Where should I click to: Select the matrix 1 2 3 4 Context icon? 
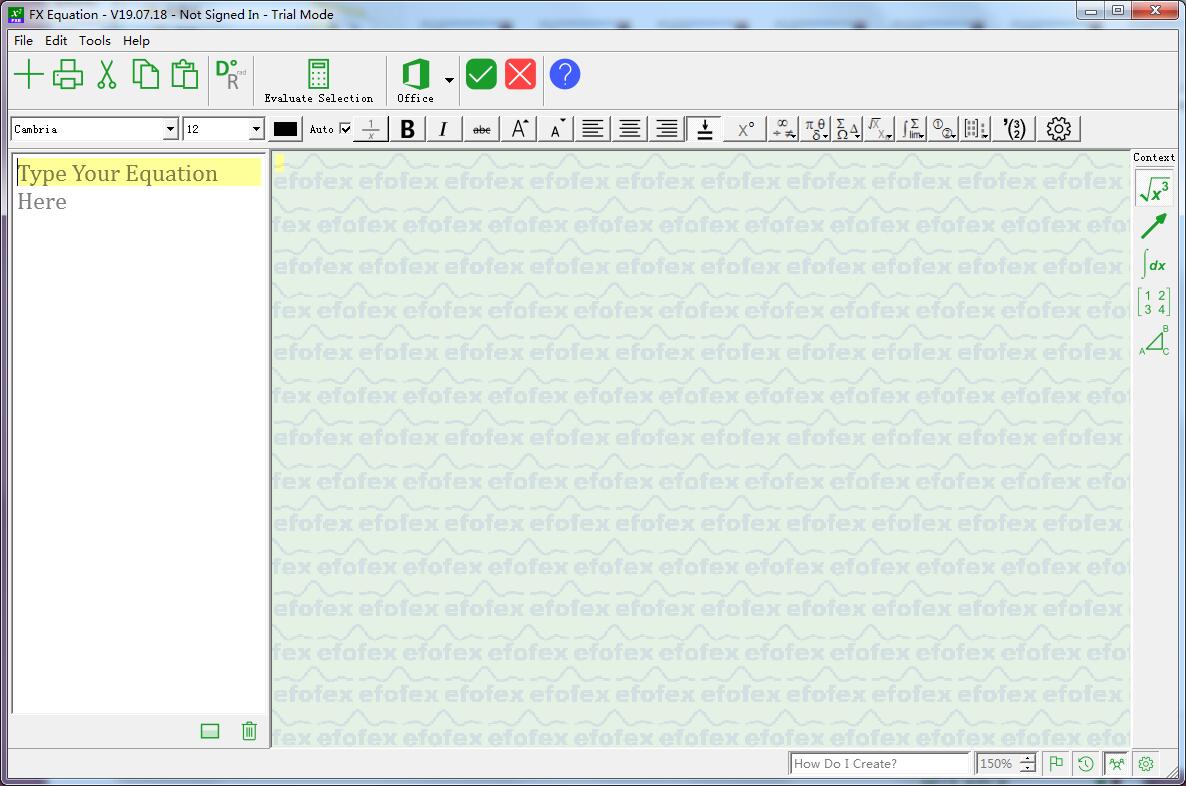(1154, 303)
